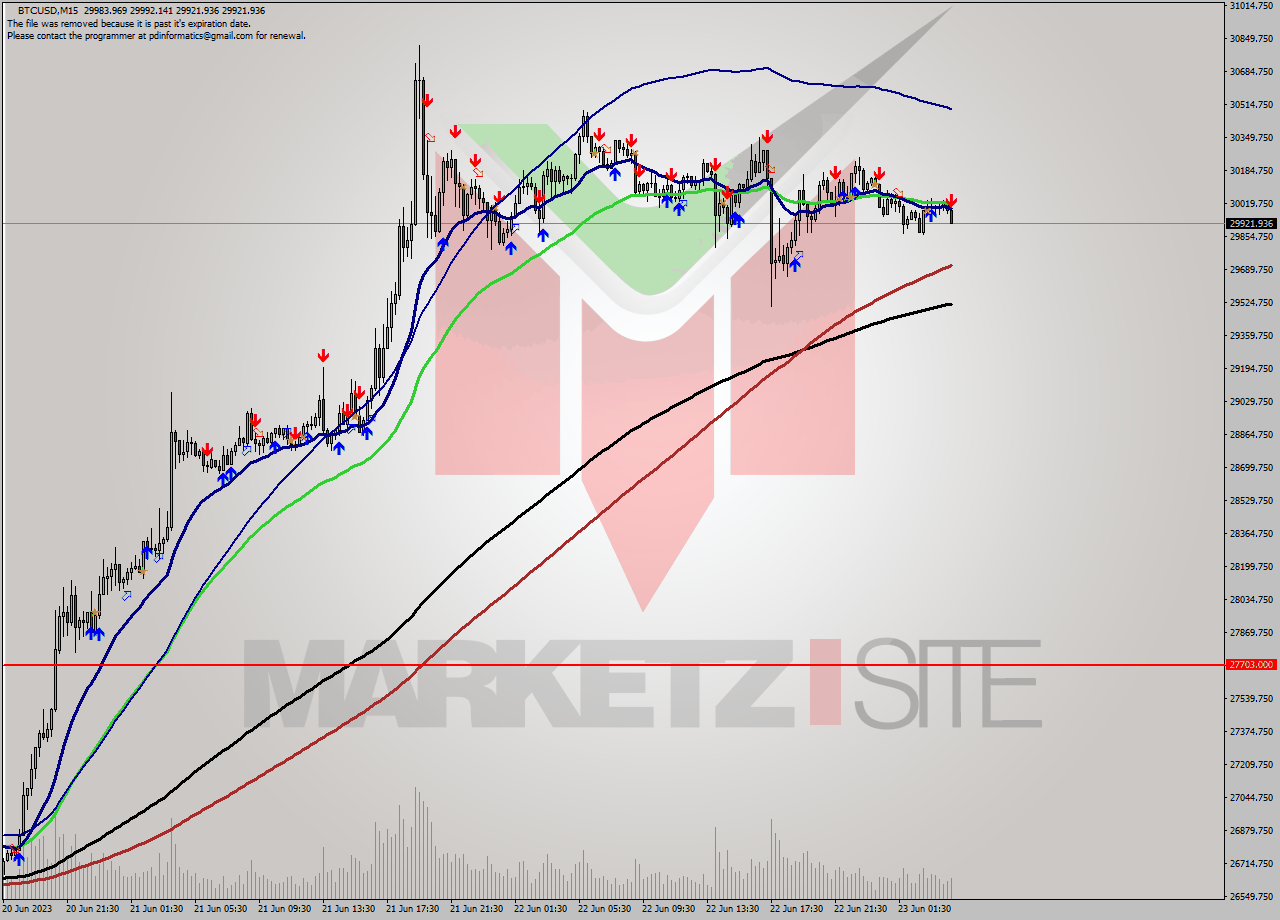
Task: Click the 21 Jun 01:30 time label
Action: point(156,909)
